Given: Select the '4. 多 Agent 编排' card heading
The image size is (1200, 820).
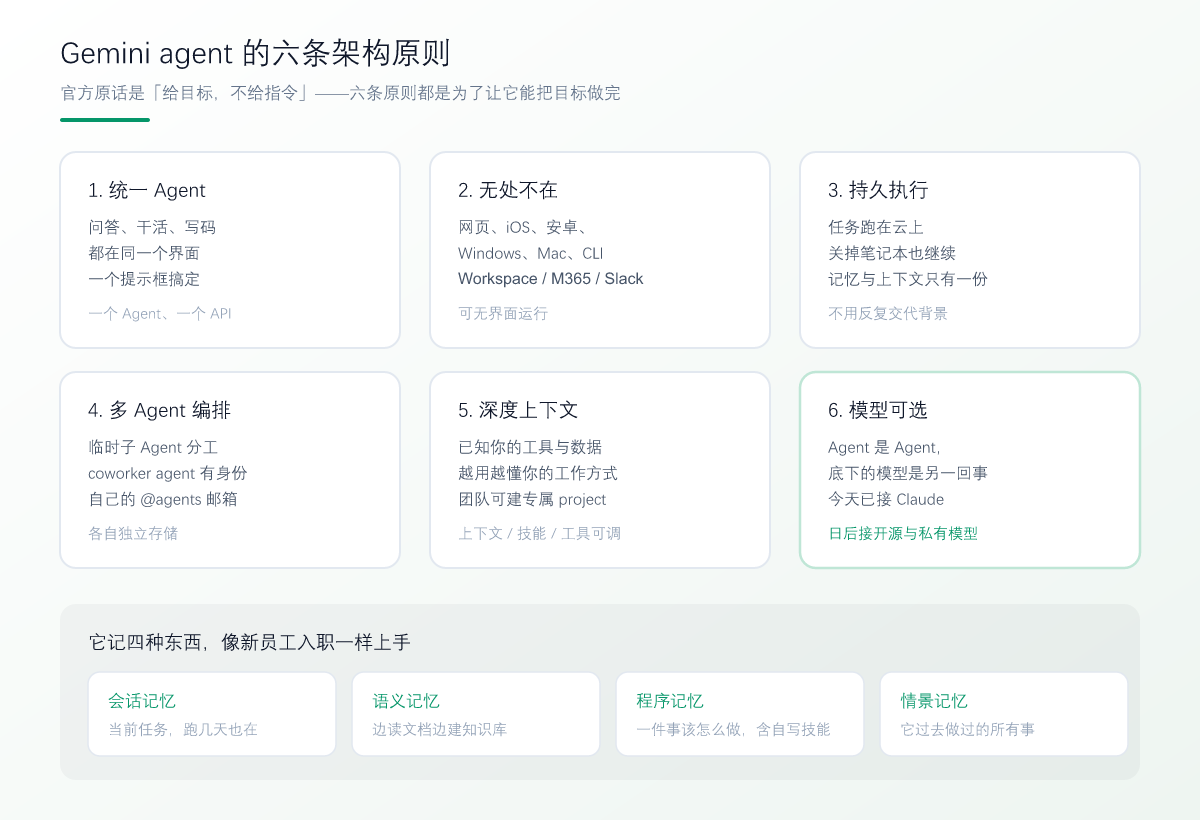Looking at the screenshot, I should pyautogui.click(x=160, y=410).
